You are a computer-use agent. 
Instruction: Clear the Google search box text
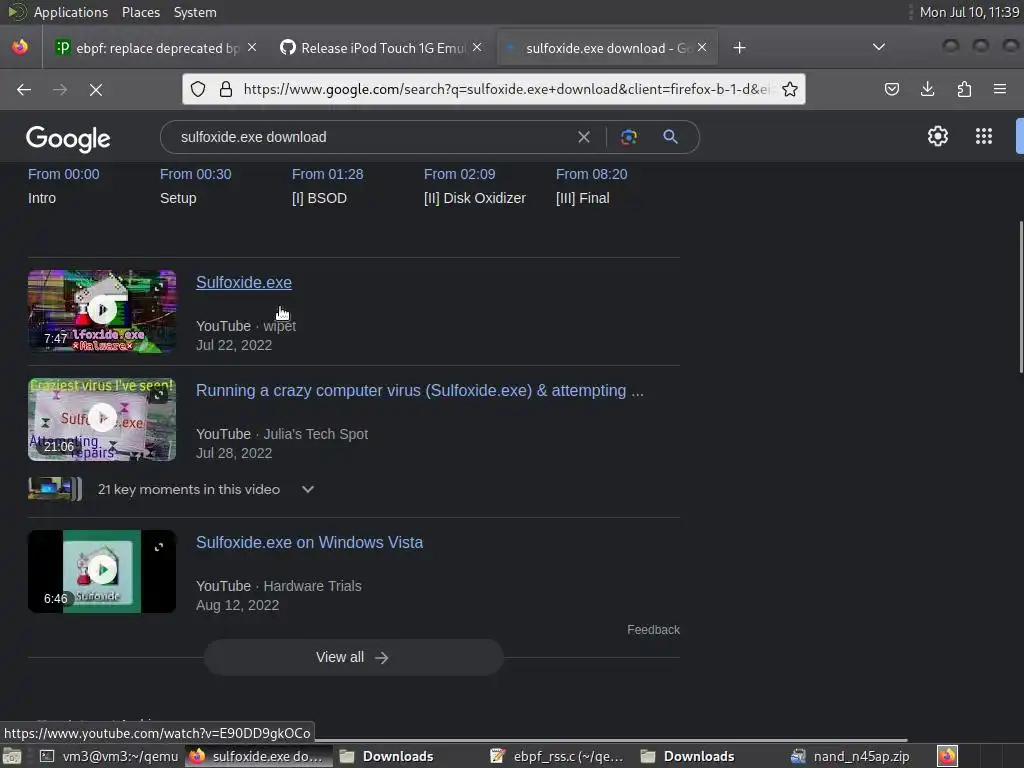[584, 137]
